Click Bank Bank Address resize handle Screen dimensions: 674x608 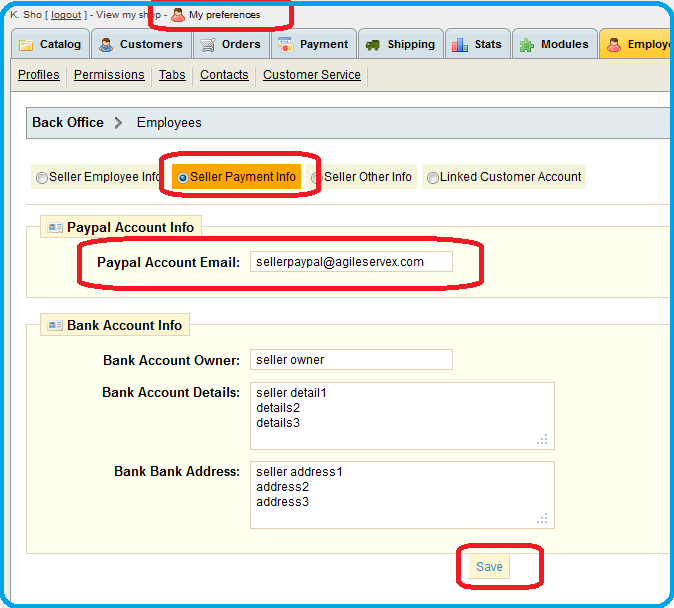pyautogui.click(x=542, y=518)
